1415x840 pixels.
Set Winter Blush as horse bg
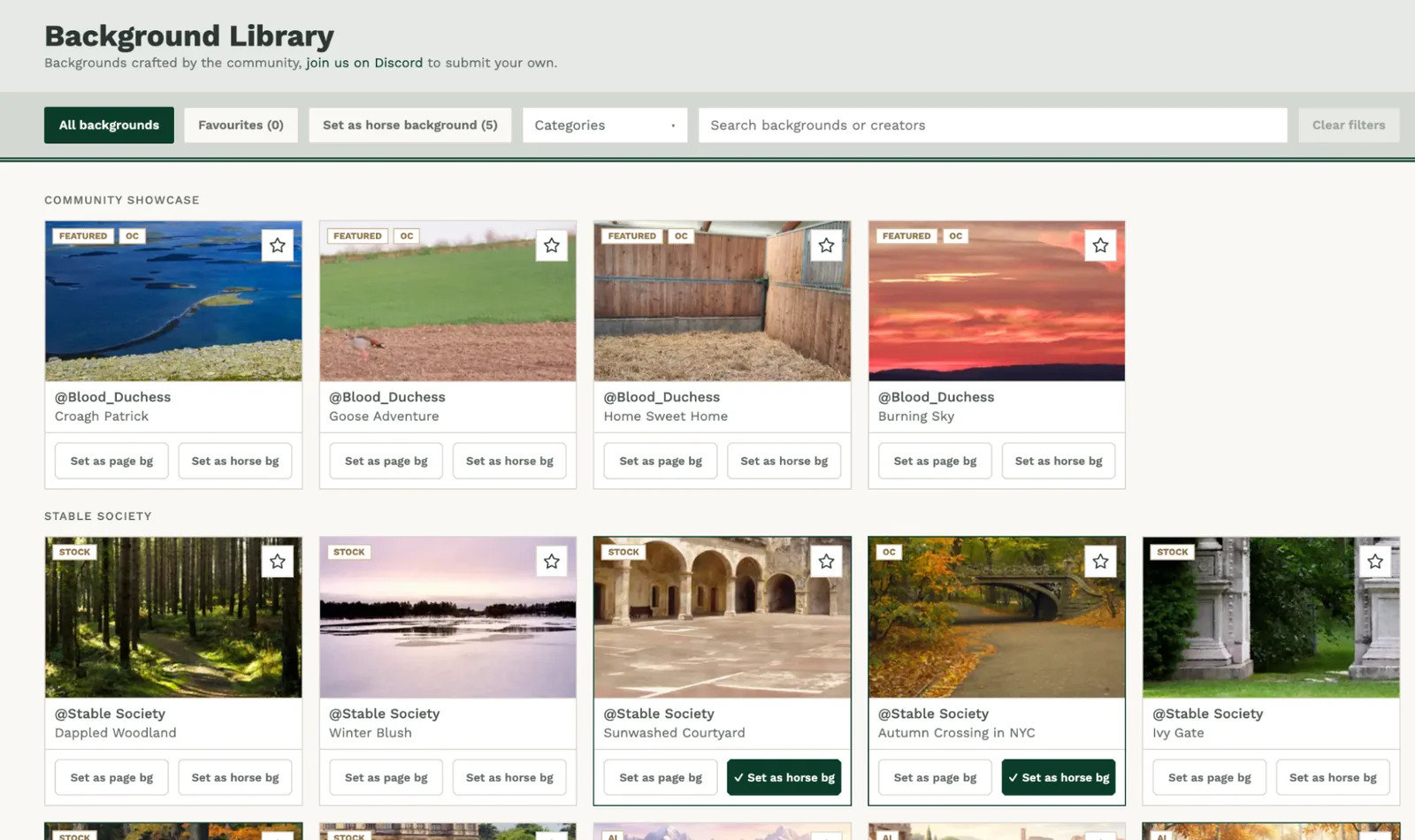509,777
